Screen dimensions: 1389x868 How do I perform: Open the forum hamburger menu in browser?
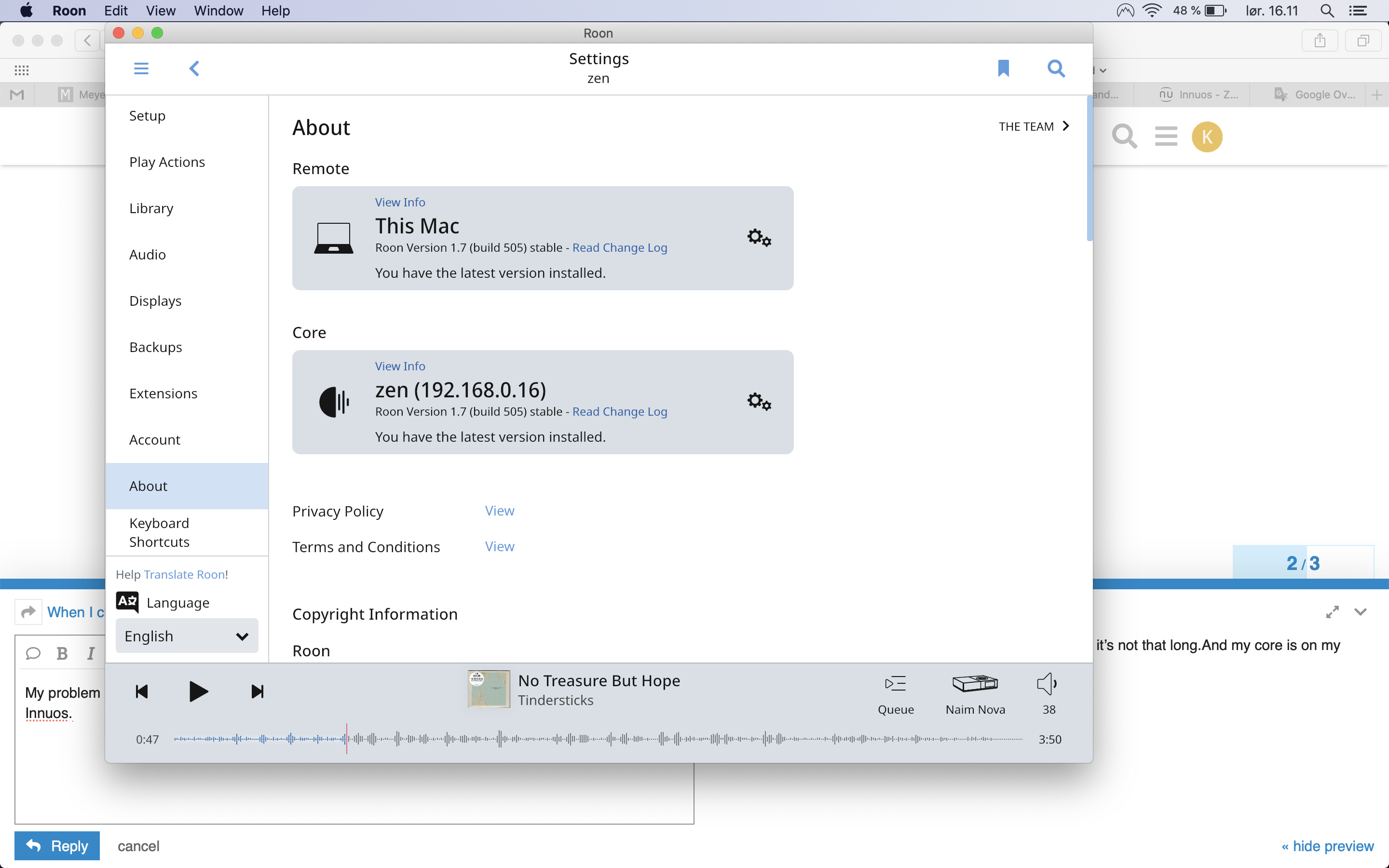coord(1166,136)
